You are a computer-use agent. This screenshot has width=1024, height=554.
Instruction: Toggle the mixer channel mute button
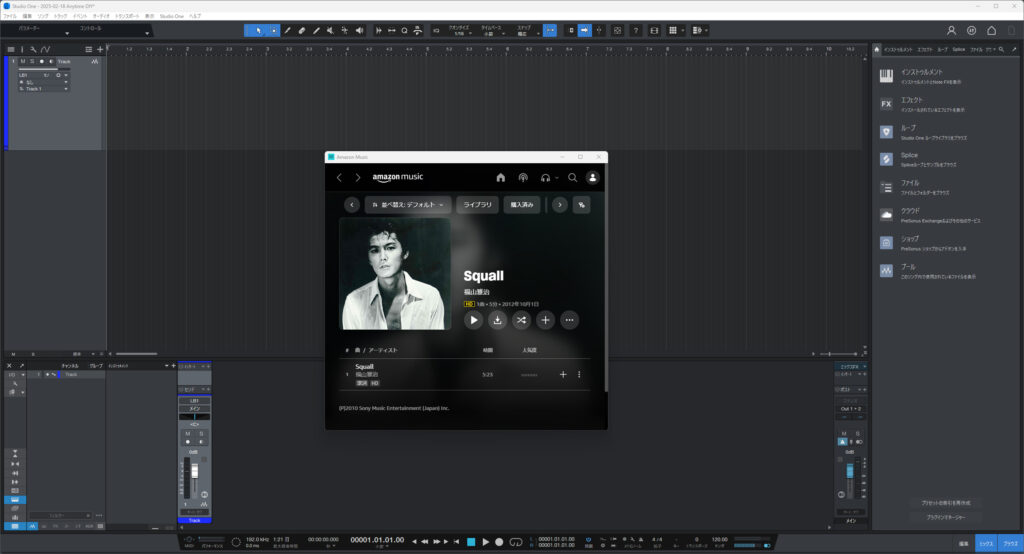click(x=187, y=433)
